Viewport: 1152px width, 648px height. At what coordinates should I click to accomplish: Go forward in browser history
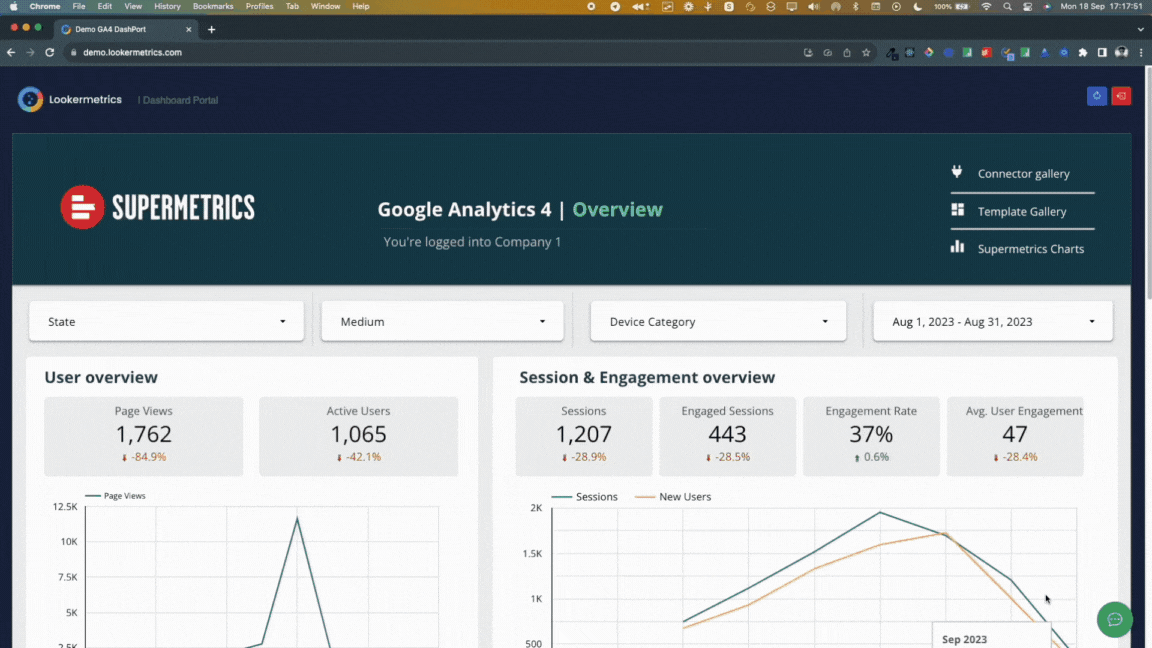pos(30,52)
